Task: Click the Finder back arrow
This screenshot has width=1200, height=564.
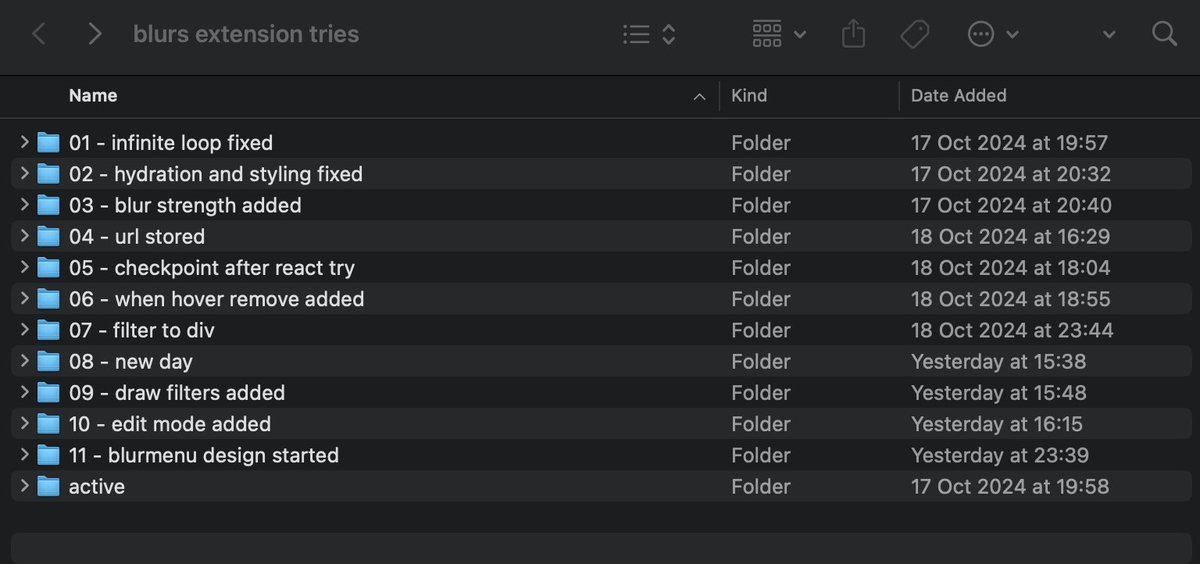Action: tap(39, 34)
